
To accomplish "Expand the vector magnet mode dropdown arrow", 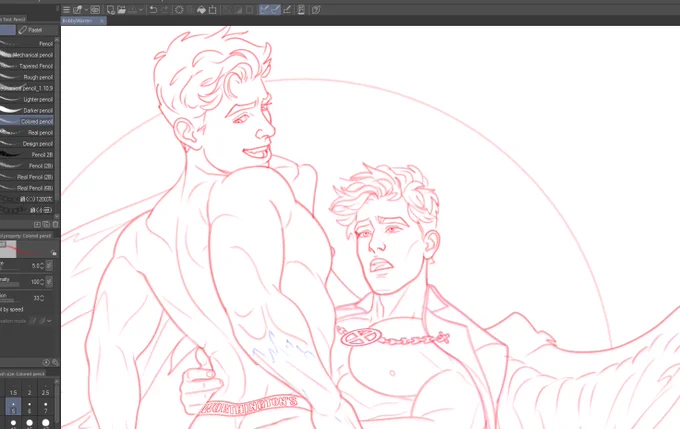I will pos(49,321).
